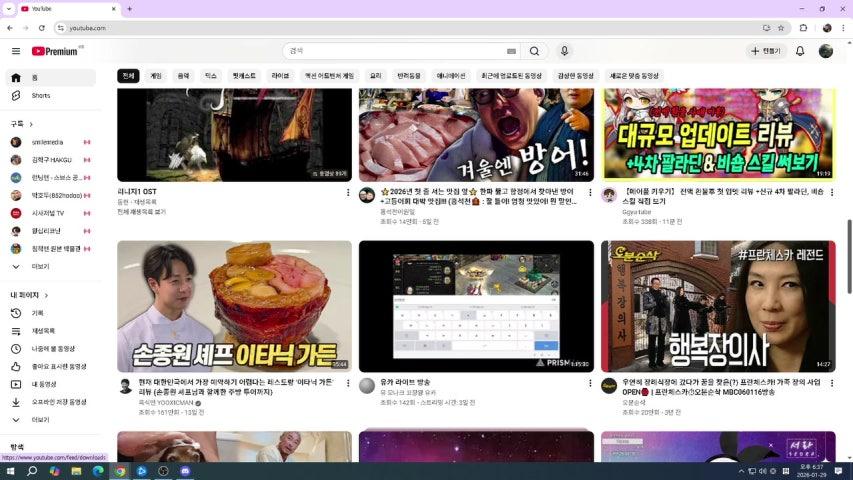Open offline downloads sidebar item
The height and width of the screenshot is (480, 853).
51,402
